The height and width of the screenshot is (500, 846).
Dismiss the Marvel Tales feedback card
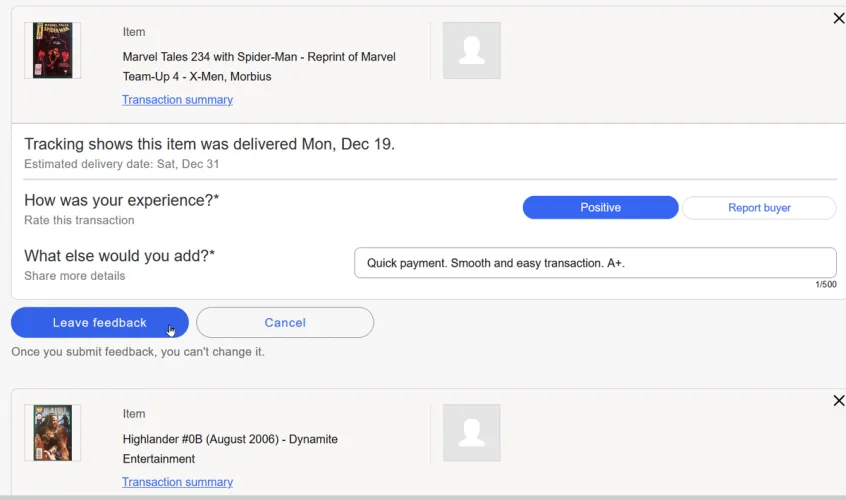[x=838, y=18]
